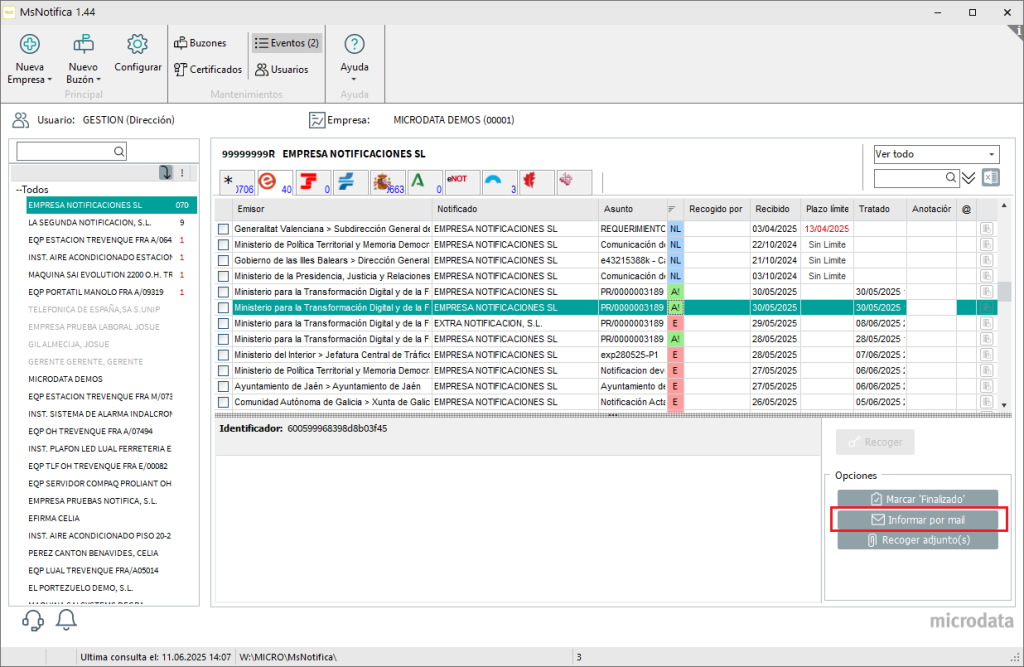Toggle the sort arrow above the company list

166,172
